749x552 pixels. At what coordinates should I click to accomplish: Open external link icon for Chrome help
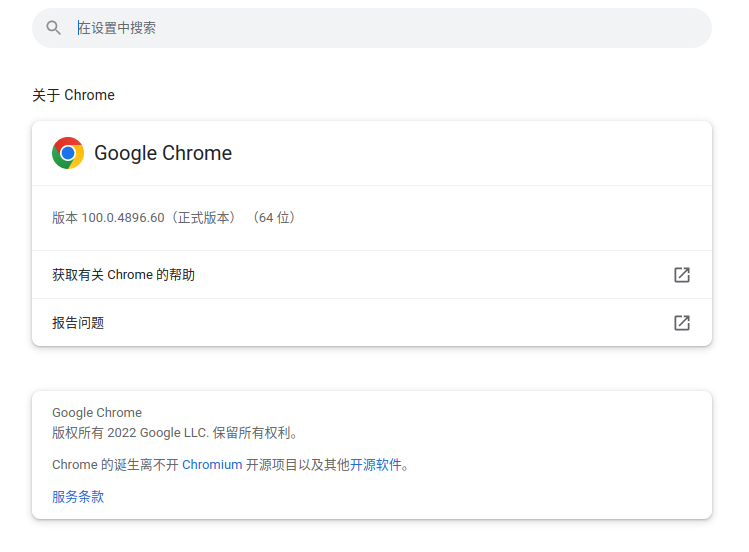click(x=682, y=275)
